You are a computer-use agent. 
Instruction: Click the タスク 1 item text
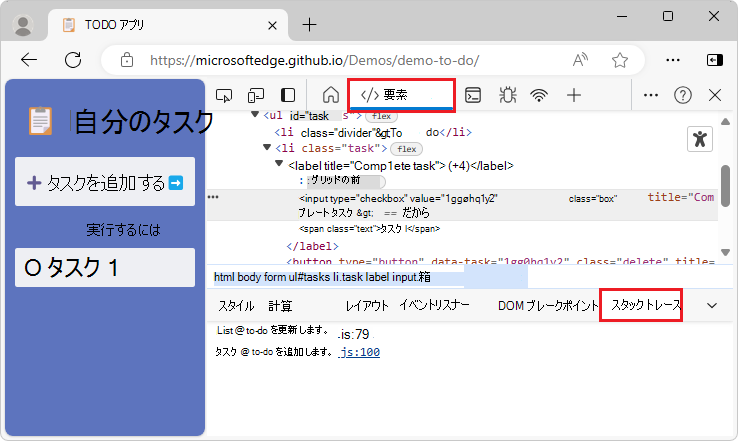pyautogui.click(x=83, y=268)
